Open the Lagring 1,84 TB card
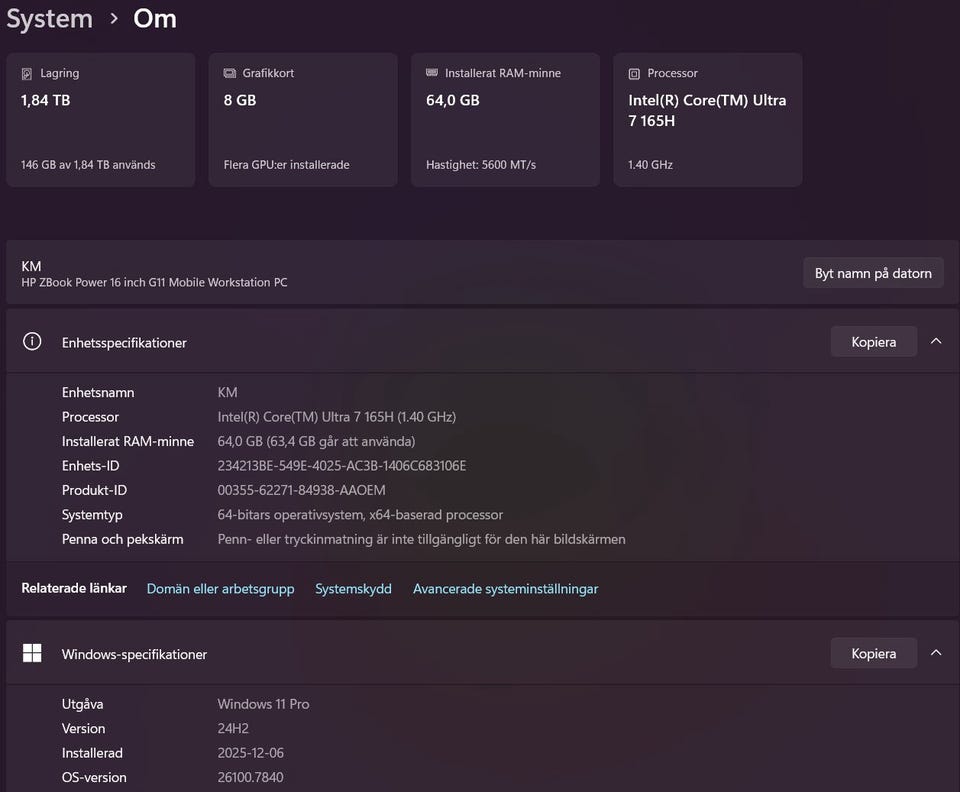This screenshot has height=792, width=960. point(100,120)
